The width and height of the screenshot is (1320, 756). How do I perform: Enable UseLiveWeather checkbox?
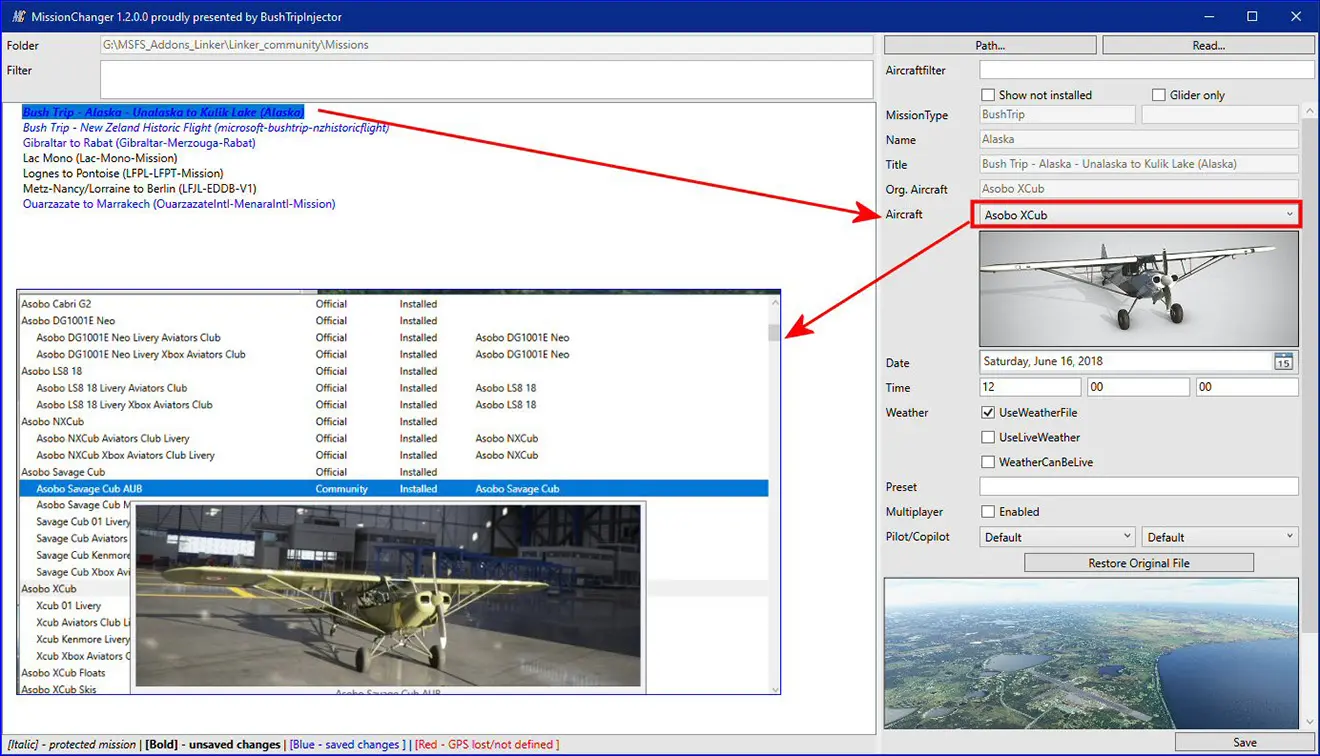[988, 437]
